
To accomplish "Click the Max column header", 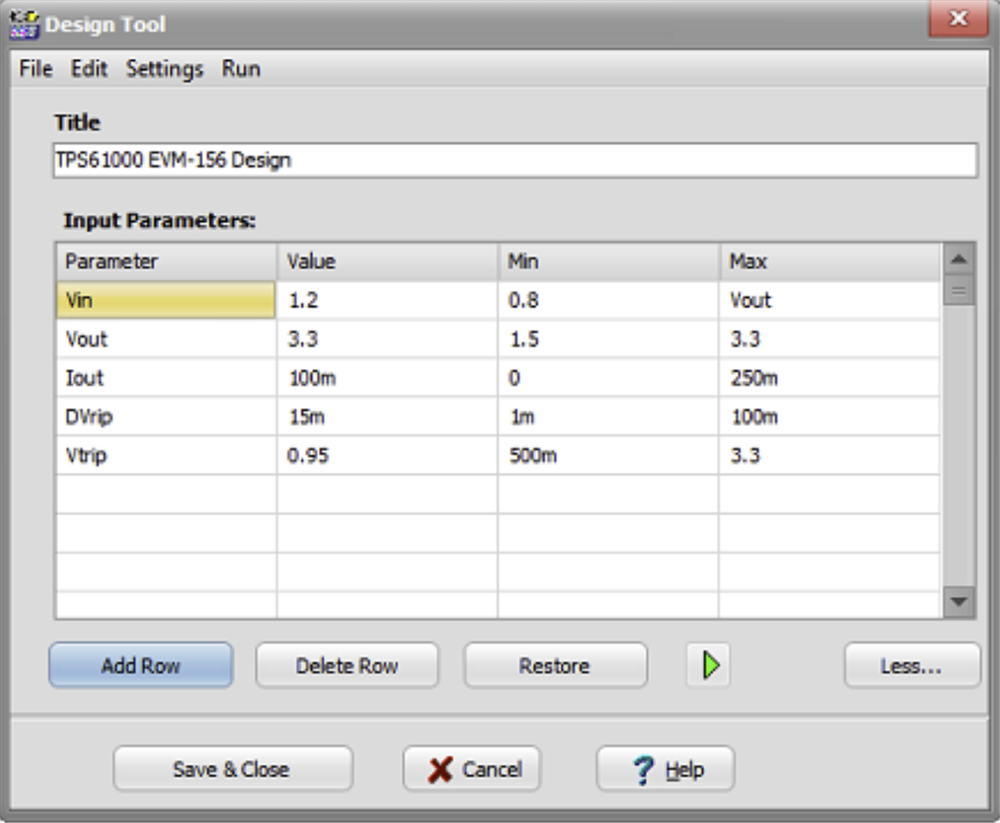I will (829, 262).
